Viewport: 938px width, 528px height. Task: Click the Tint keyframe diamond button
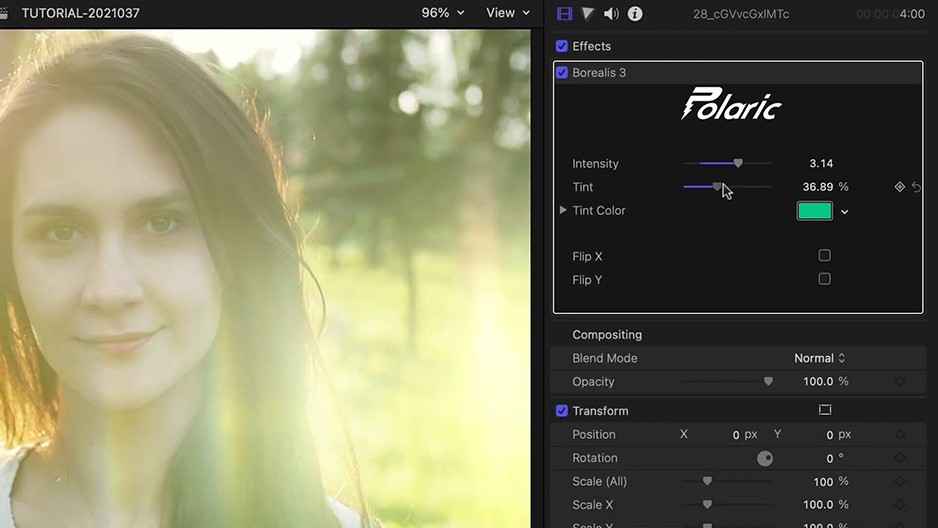point(899,187)
